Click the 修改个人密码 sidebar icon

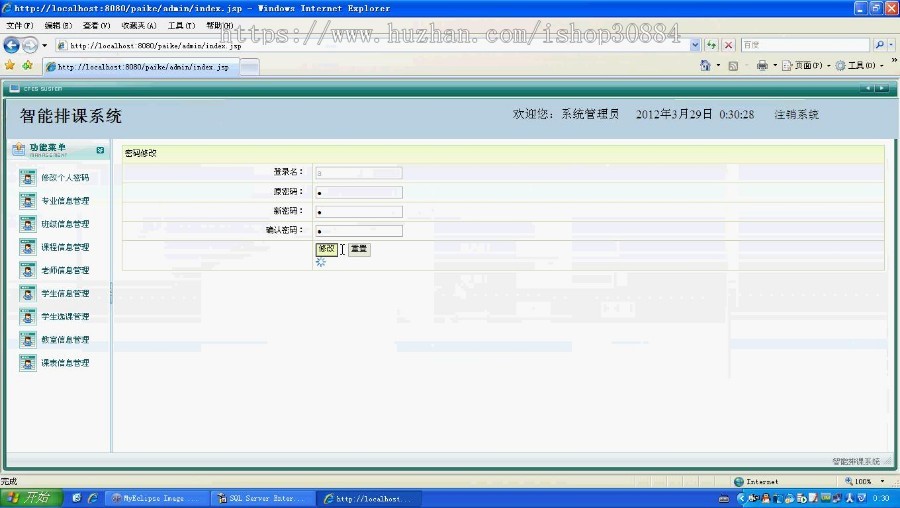coord(27,178)
